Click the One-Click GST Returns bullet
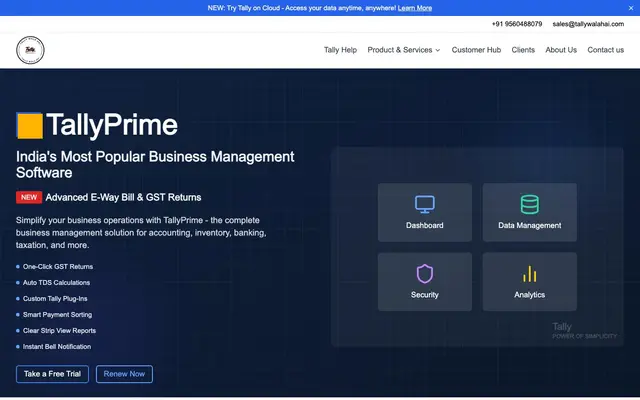 pos(58,267)
